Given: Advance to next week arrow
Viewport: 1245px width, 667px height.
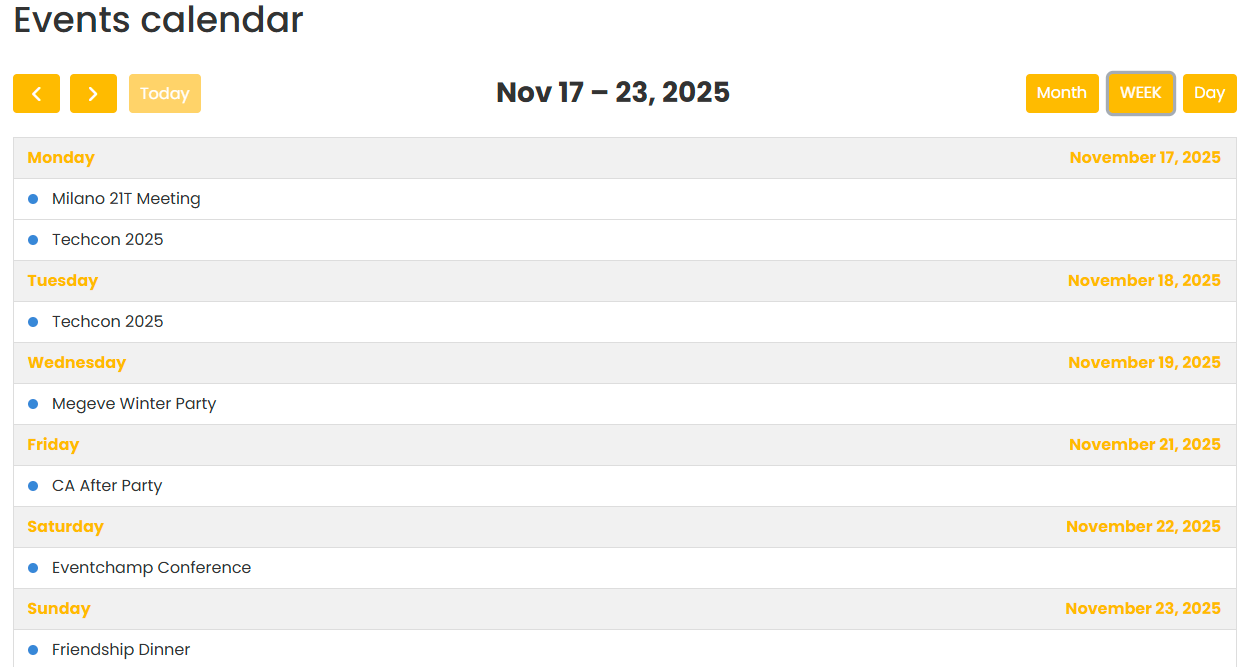Looking at the screenshot, I should (x=93, y=94).
